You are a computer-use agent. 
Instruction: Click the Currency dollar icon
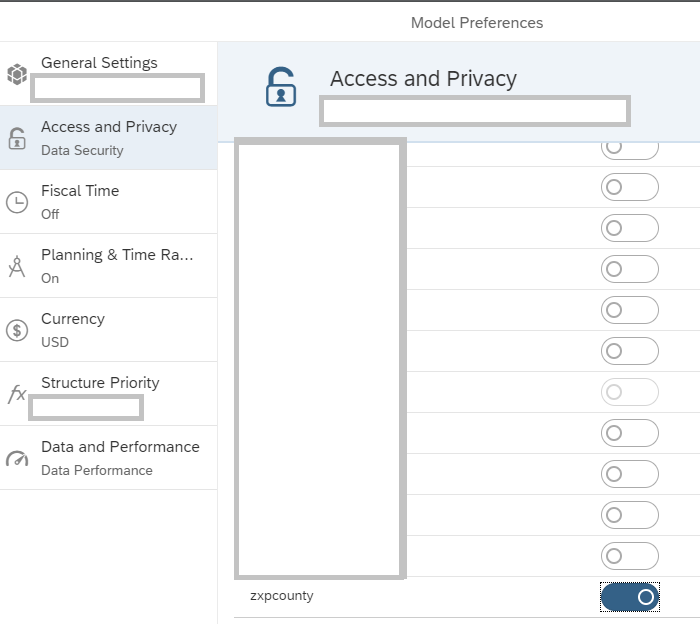point(17,330)
